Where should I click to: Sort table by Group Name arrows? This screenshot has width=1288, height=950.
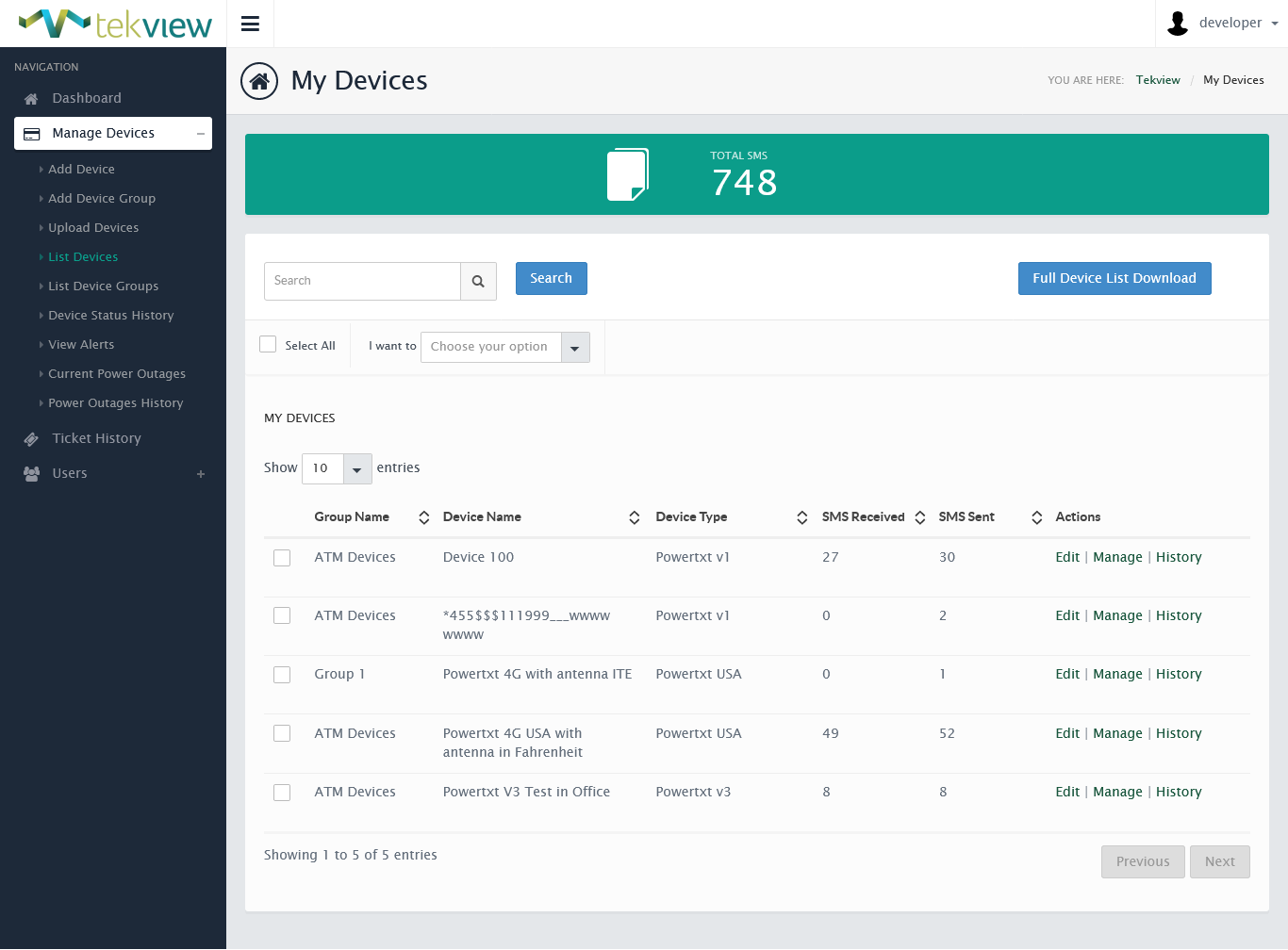(424, 517)
